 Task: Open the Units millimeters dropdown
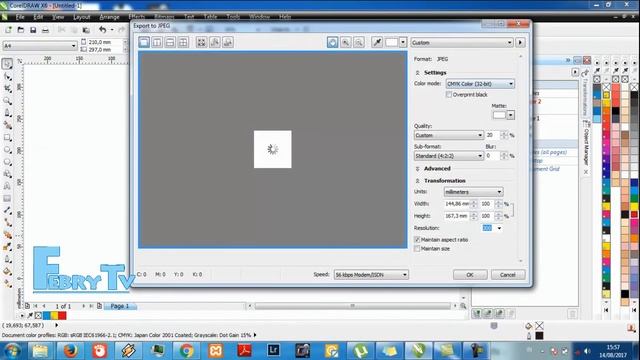(473, 192)
